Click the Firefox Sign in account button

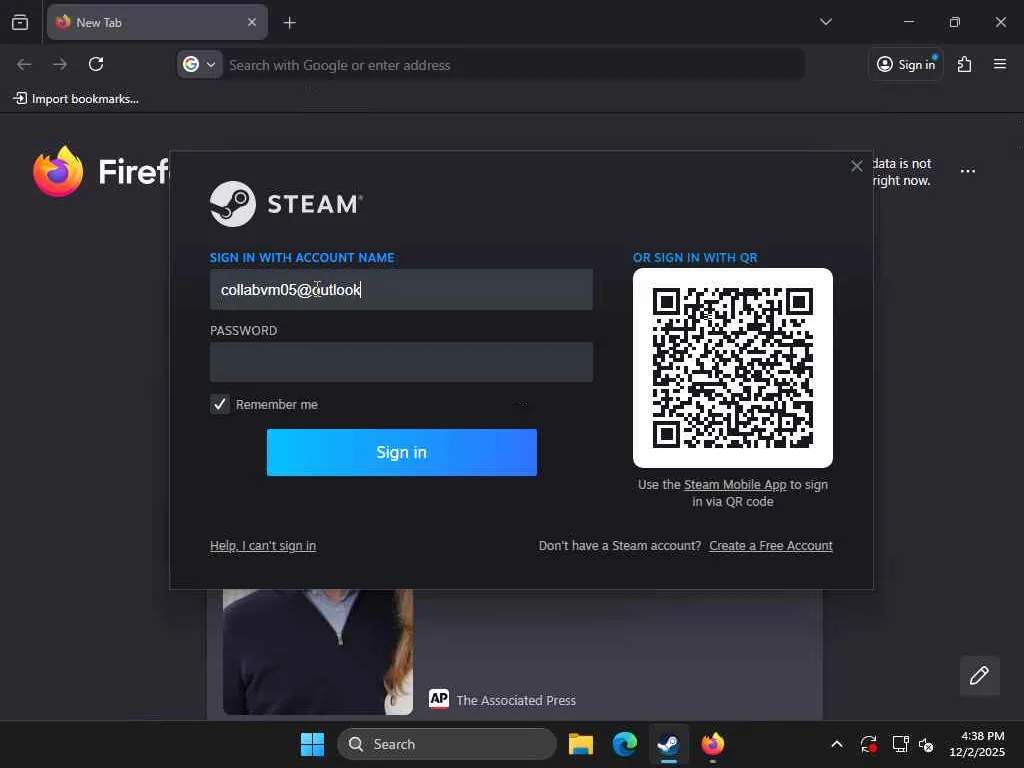point(905,64)
